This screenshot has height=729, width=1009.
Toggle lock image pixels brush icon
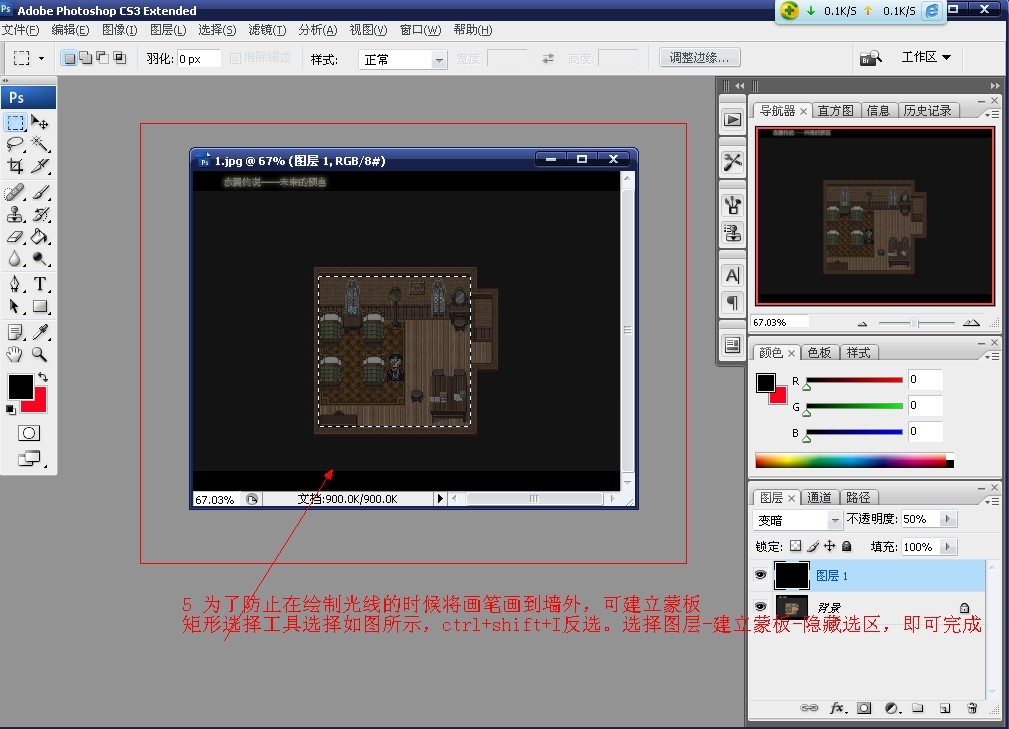[x=813, y=546]
